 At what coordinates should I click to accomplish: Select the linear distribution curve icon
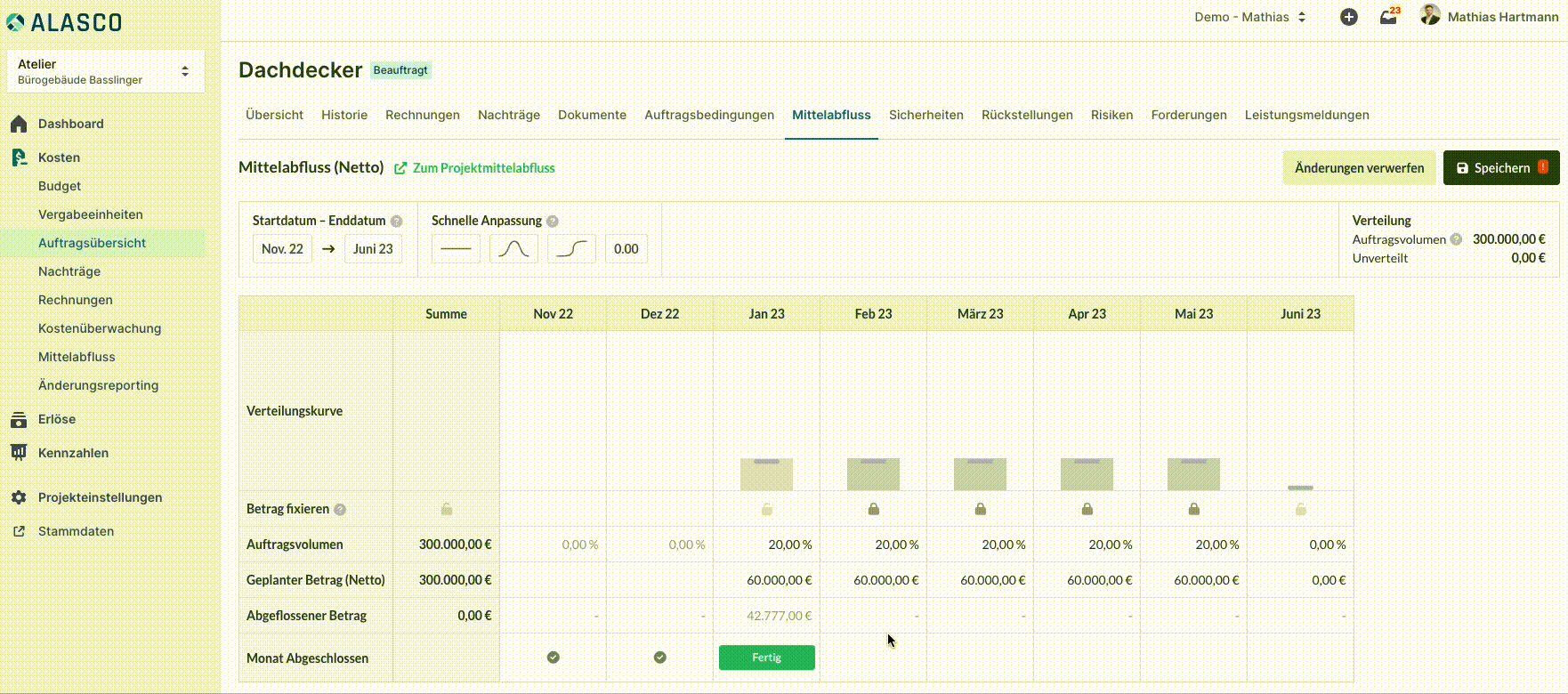(x=456, y=249)
